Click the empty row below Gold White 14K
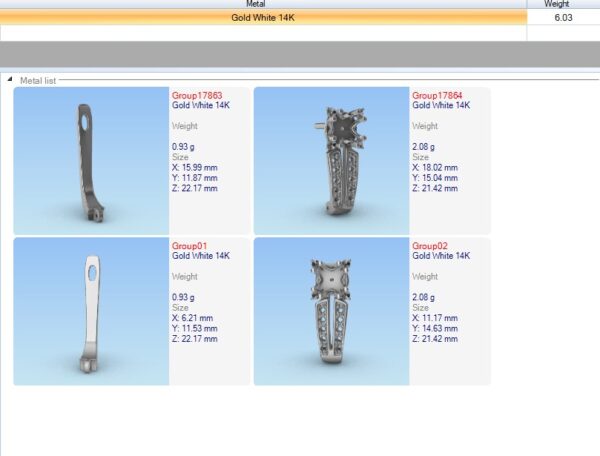Screen dimensions: 600x456 pos(262,33)
